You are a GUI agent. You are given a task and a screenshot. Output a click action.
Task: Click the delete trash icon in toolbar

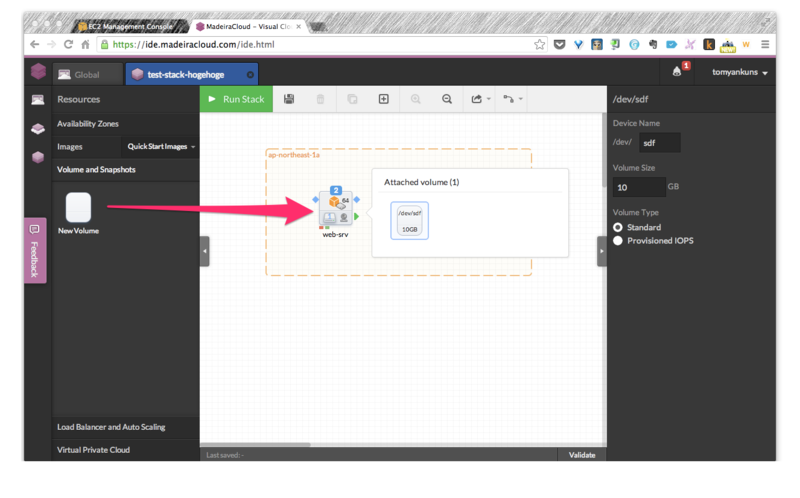pos(320,99)
